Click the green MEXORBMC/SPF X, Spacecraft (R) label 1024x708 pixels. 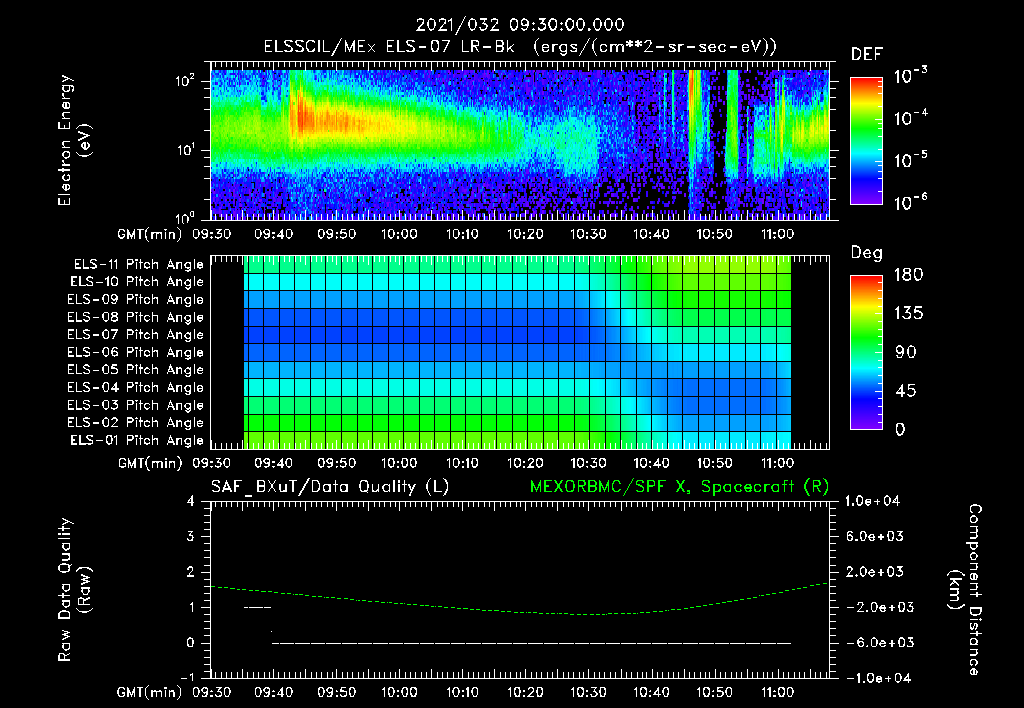coord(679,487)
